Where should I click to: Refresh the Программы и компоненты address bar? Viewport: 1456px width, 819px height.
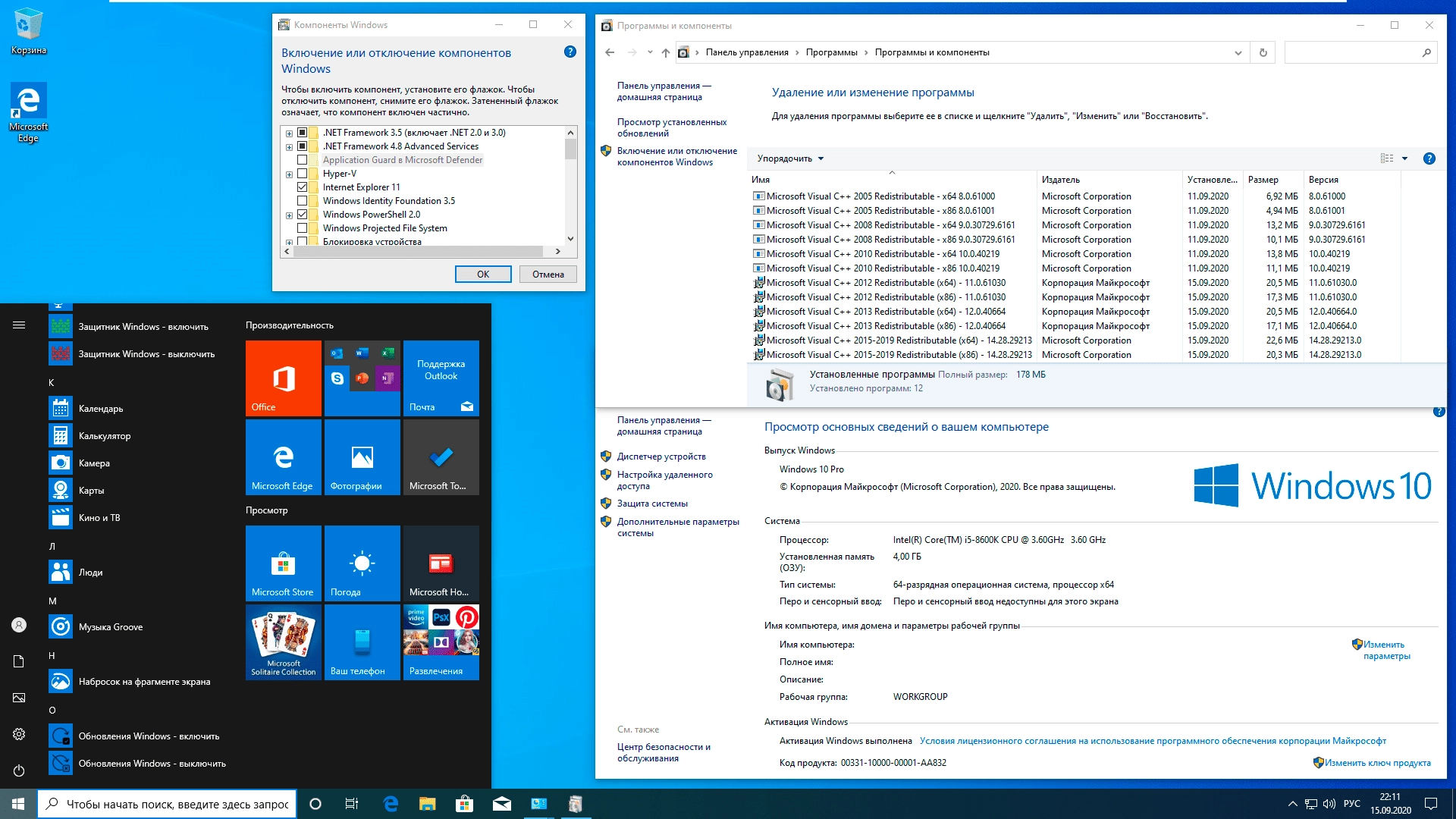(1263, 52)
